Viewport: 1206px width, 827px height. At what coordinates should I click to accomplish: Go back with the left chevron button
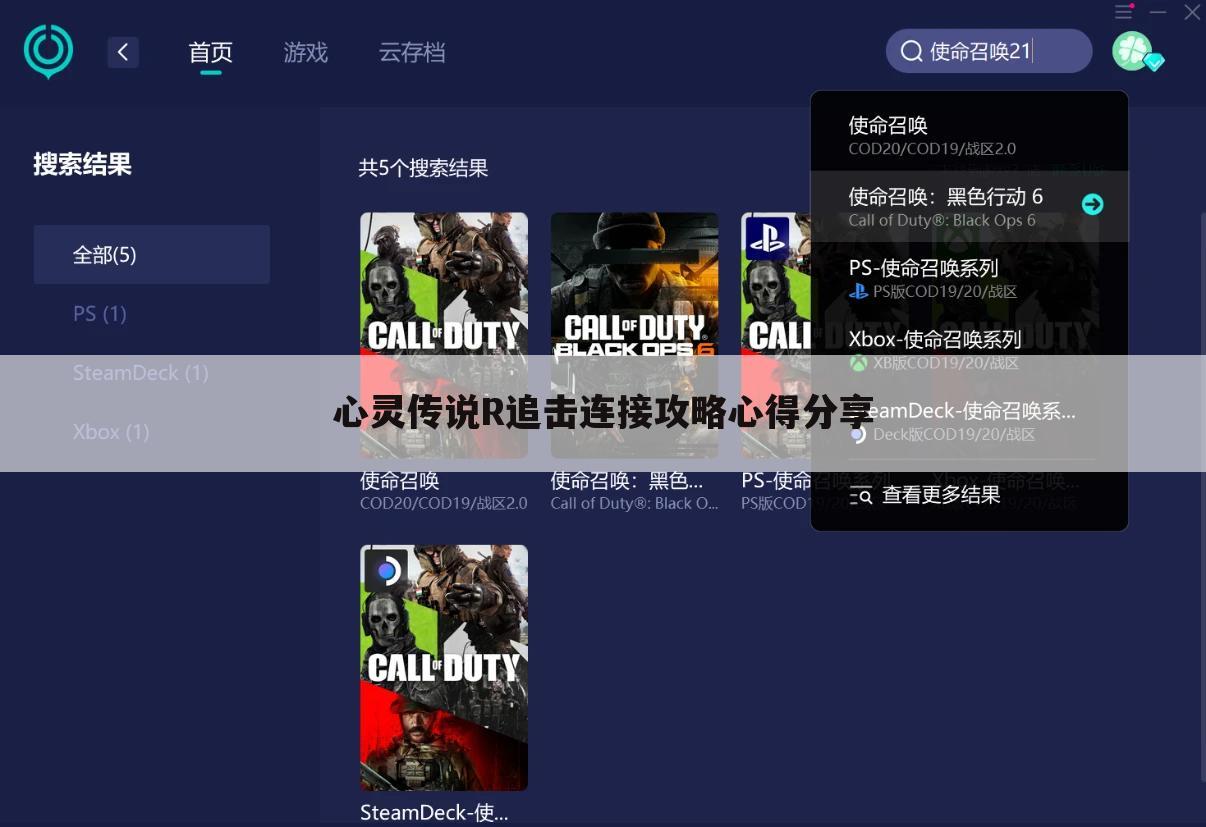(x=123, y=52)
